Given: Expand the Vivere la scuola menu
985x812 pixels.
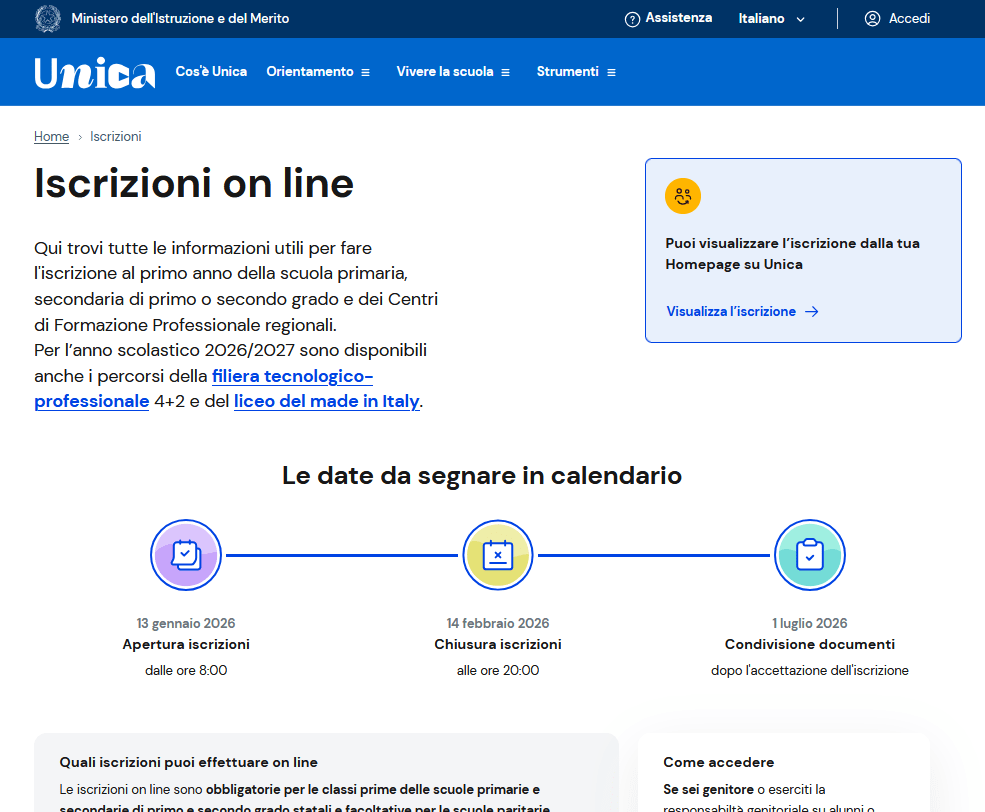Looking at the screenshot, I should tap(453, 72).
